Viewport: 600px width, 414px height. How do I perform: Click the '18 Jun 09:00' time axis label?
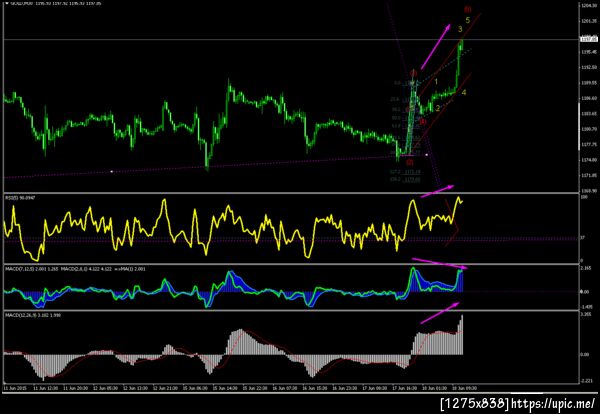[464, 388]
